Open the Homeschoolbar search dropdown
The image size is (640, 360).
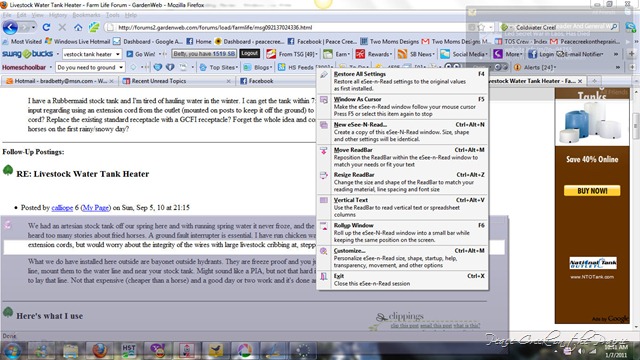click(121, 67)
